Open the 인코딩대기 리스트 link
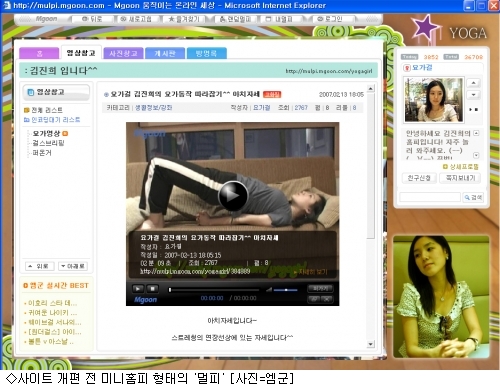The width and height of the screenshot is (500, 390). [x=52, y=120]
